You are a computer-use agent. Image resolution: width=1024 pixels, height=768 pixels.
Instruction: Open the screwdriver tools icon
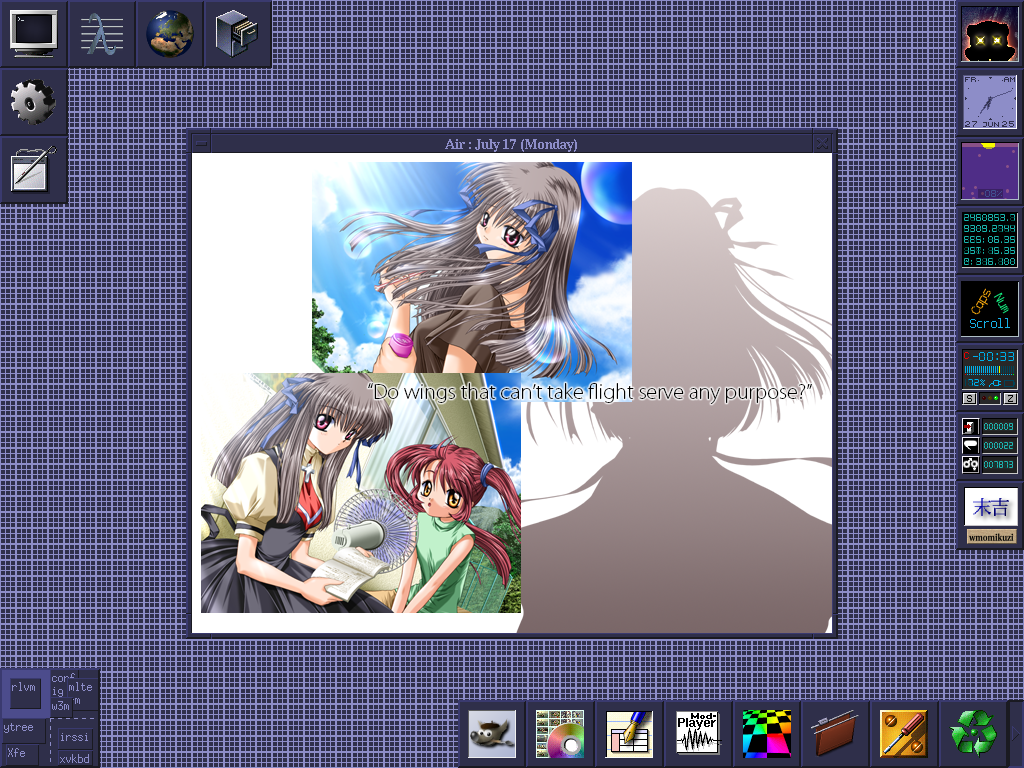[903, 734]
